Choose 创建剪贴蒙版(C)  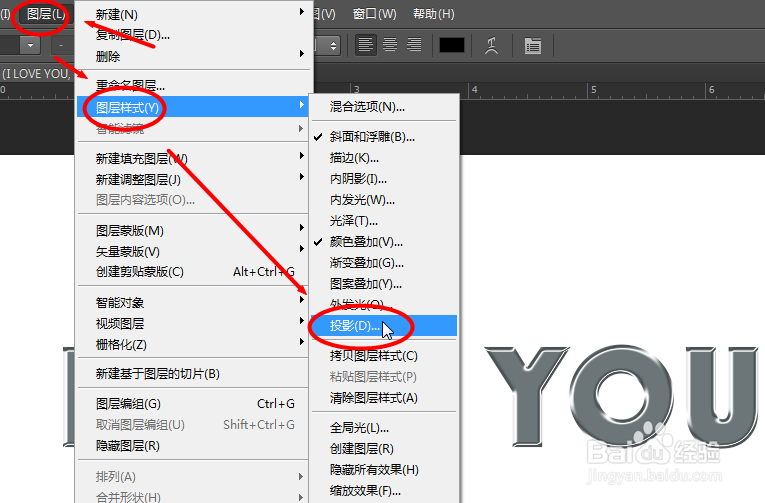point(193,272)
